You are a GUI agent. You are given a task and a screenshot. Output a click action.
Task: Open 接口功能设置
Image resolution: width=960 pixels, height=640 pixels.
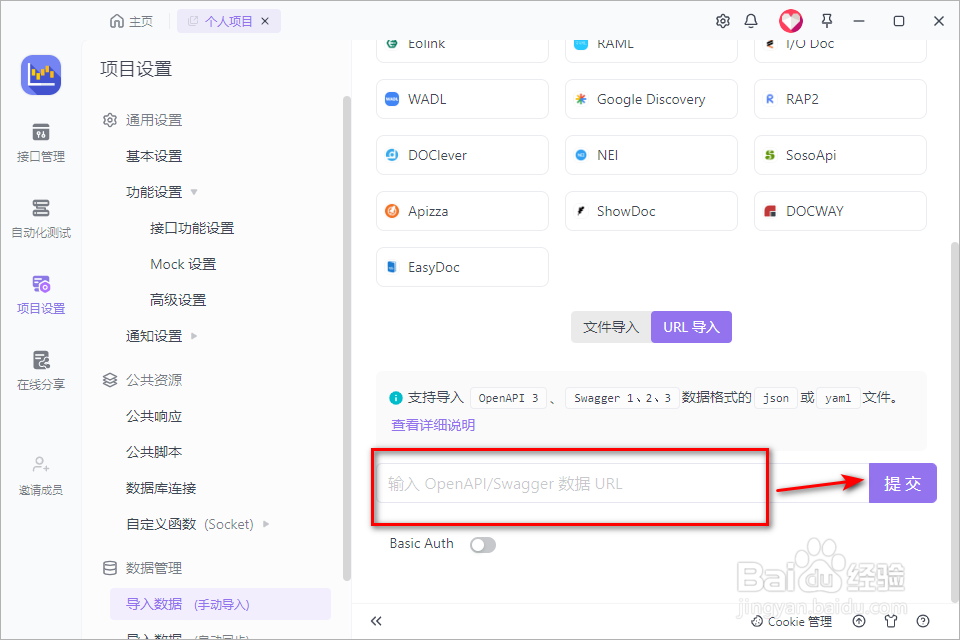click(x=192, y=228)
